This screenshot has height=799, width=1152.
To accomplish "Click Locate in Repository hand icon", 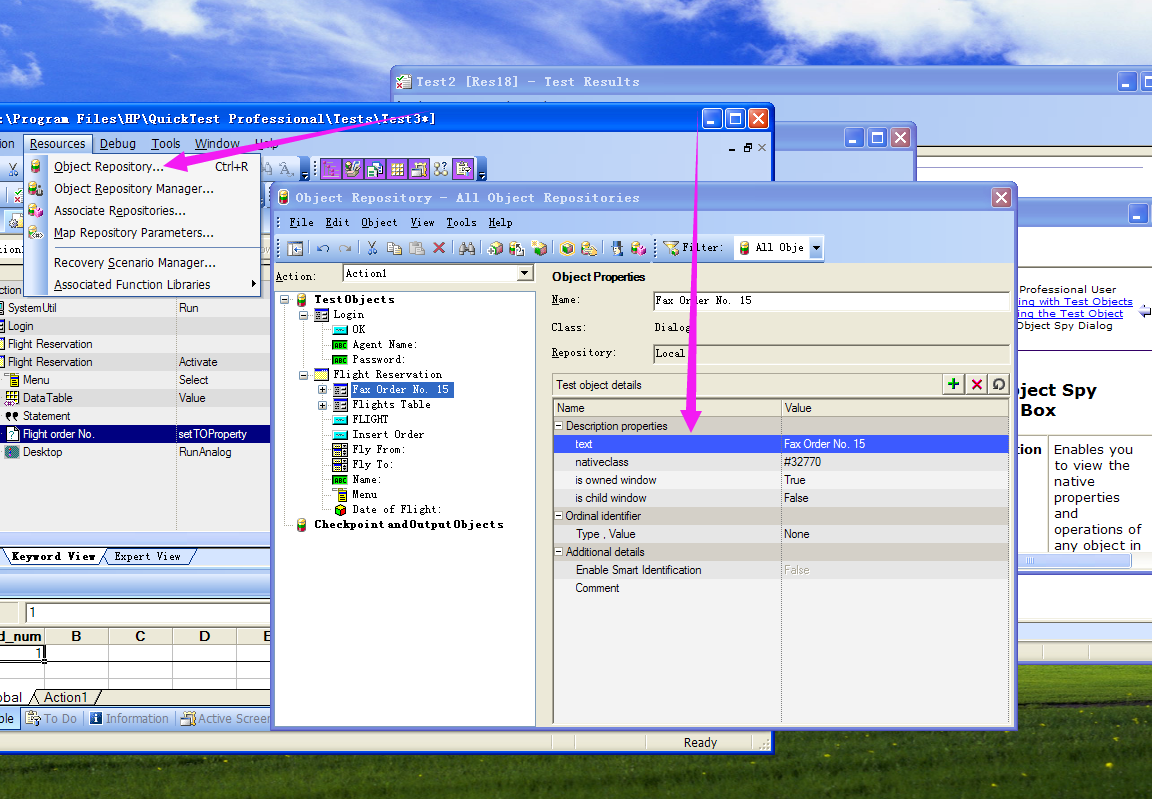I will [588, 248].
